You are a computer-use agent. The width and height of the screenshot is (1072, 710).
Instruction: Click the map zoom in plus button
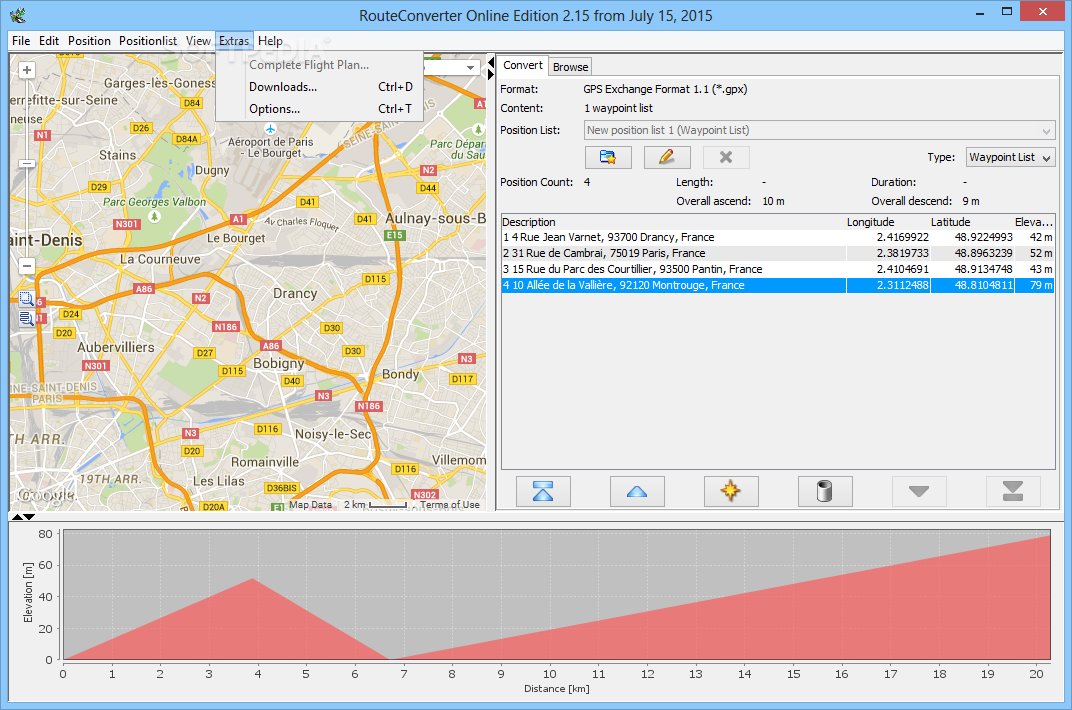tap(27, 70)
